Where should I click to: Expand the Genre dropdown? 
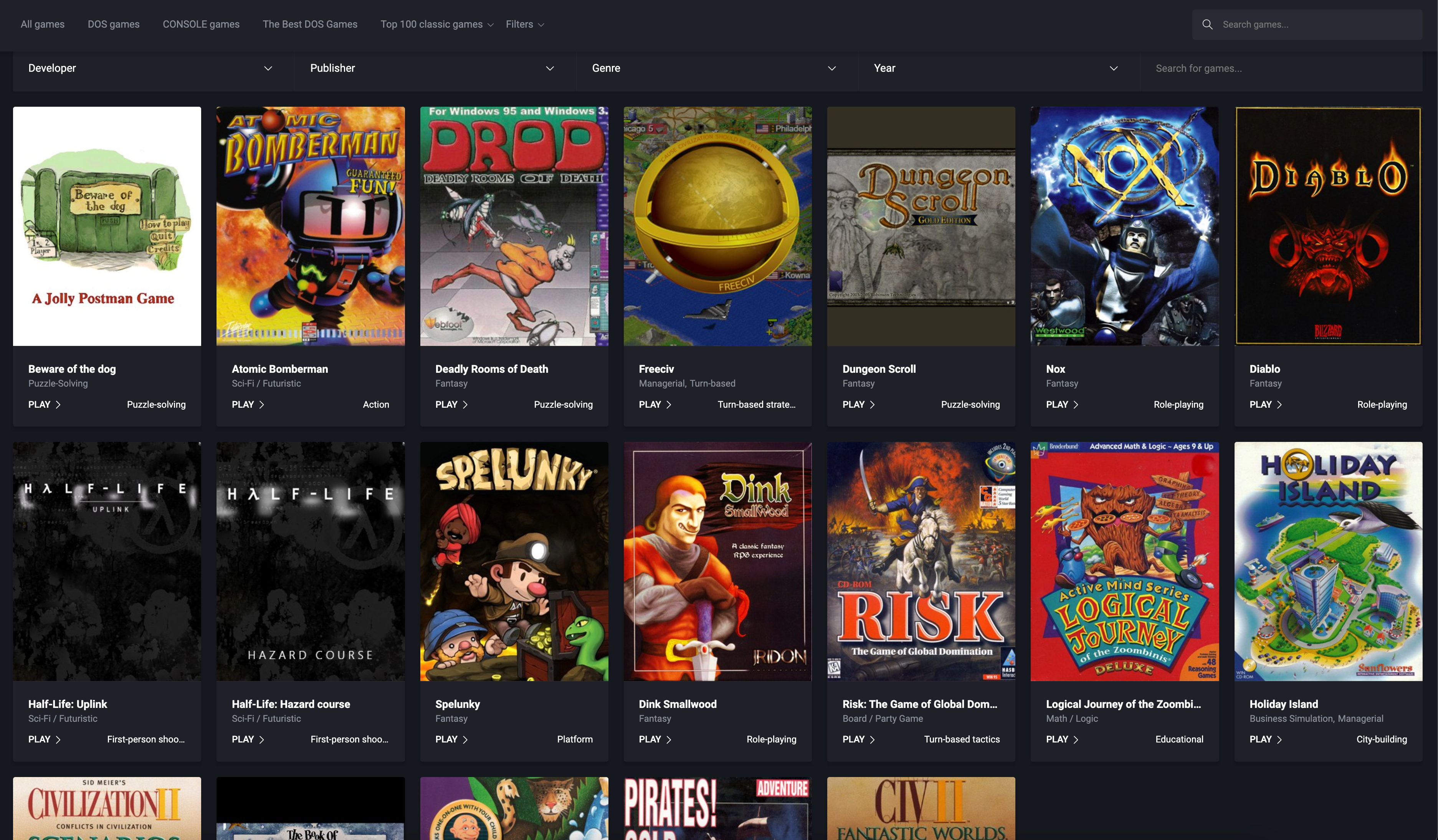tap(714, 68)
